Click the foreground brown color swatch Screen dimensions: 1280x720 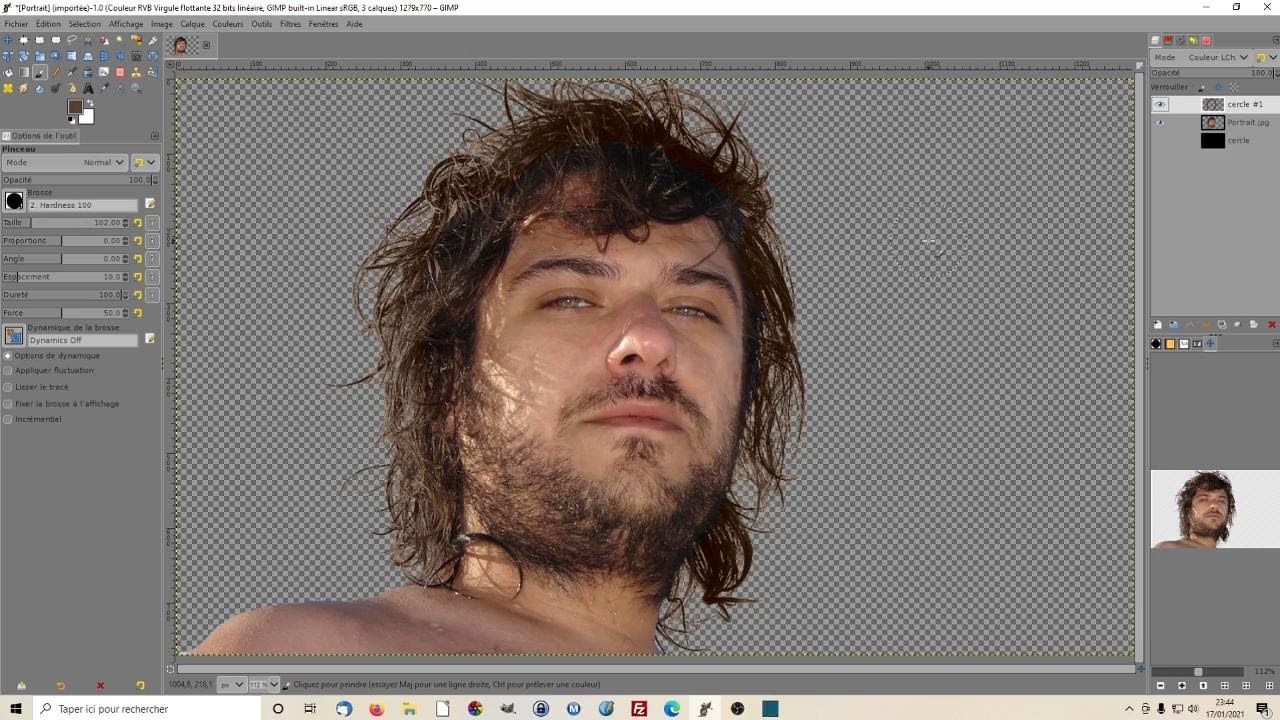click(75, 107)
